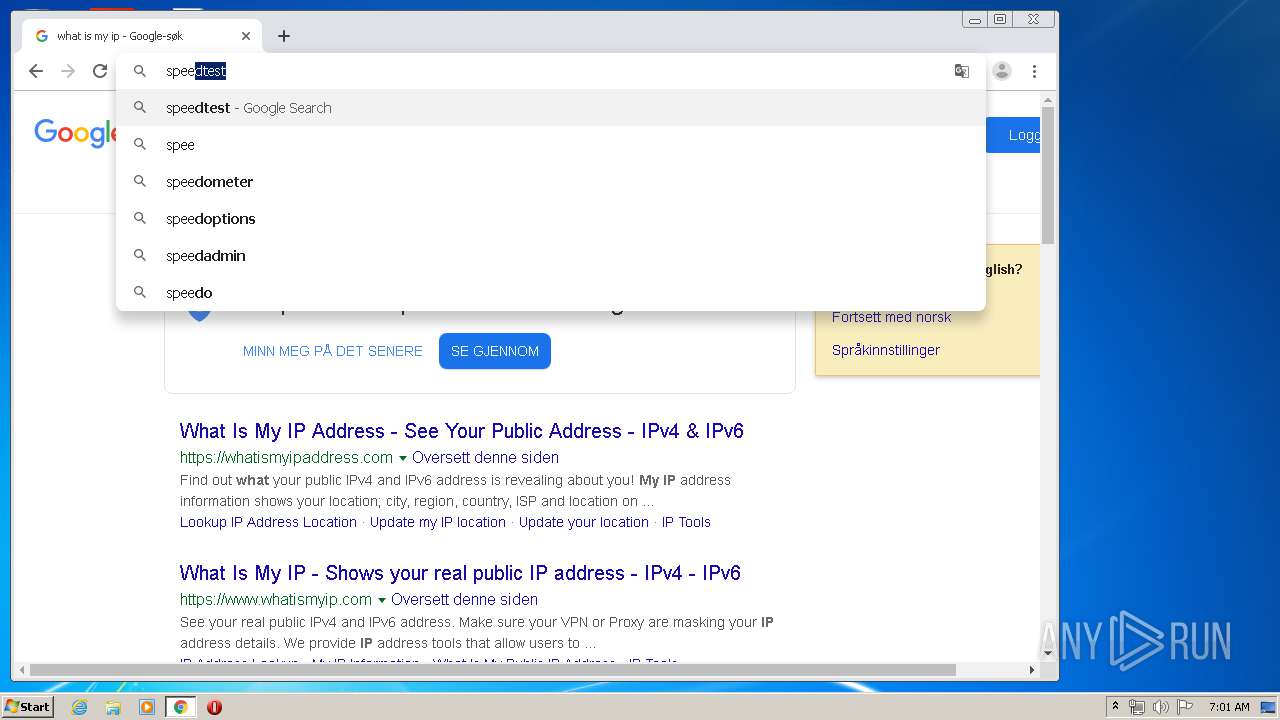Open the Windows Start menu

[27, 707]
